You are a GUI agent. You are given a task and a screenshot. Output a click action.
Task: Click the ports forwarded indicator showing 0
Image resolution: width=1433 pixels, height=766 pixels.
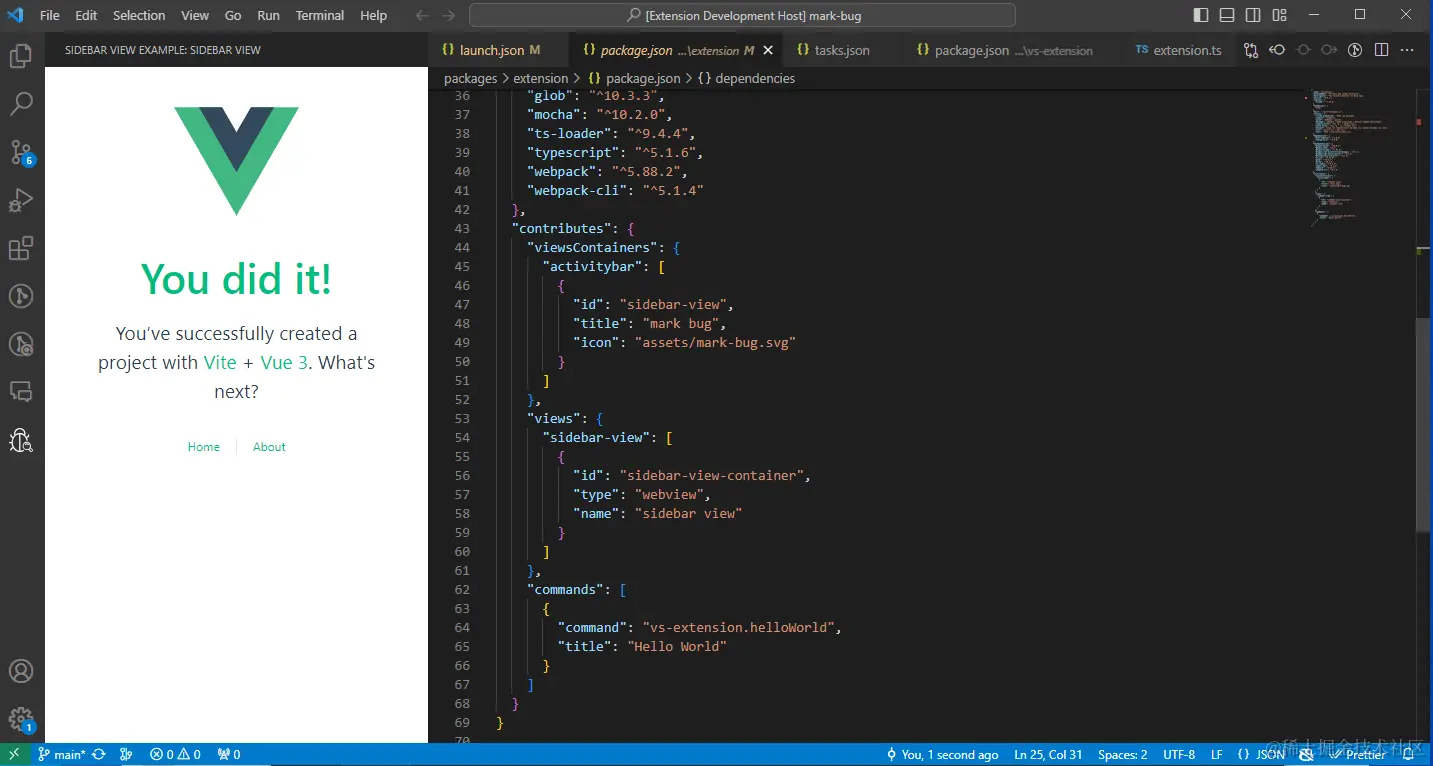pos(229,755)
